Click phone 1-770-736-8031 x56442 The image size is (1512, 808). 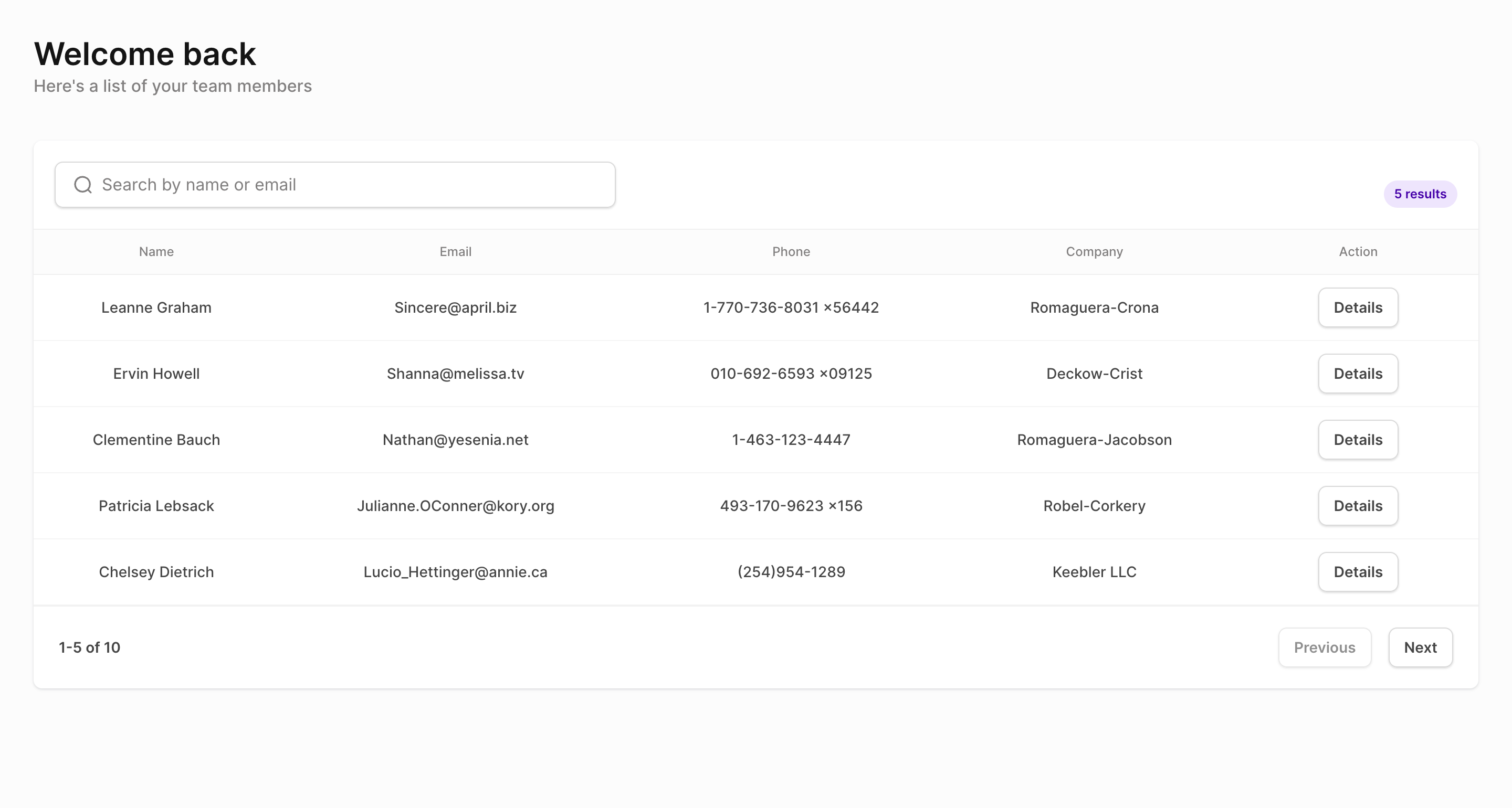click(791, 307)
